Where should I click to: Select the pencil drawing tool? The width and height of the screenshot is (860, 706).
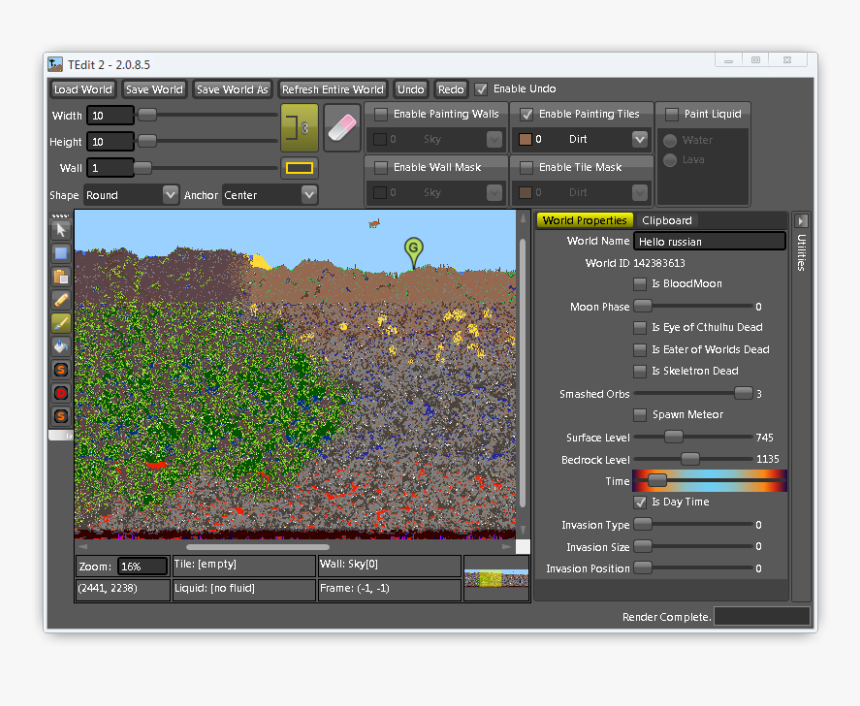tap(61, 300)
